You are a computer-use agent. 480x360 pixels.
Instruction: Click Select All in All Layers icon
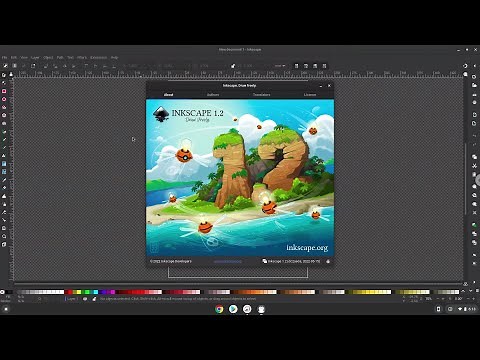pos(14,66)
